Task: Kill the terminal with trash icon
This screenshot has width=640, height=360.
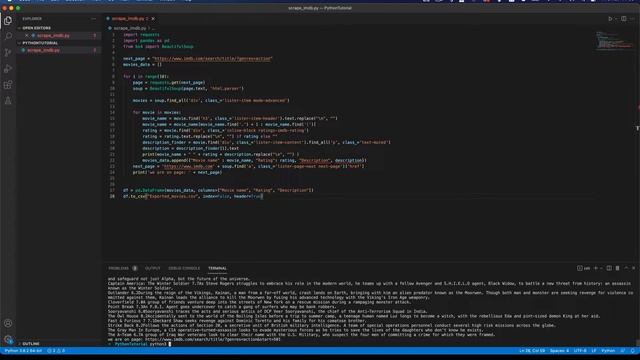Action: [x=617, y=268]
